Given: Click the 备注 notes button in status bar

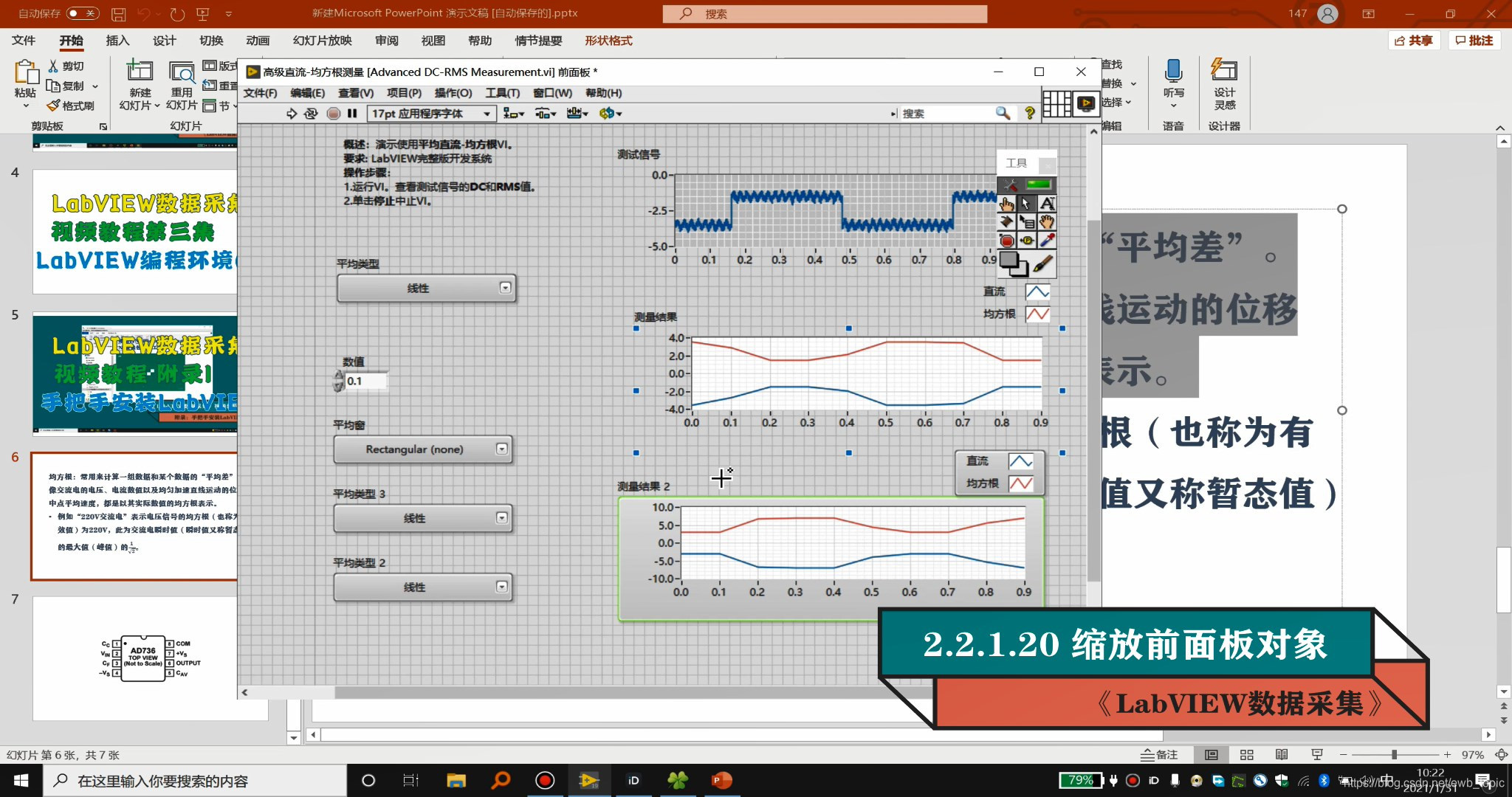Looking at the screenshot, I should pos(1159,755).
